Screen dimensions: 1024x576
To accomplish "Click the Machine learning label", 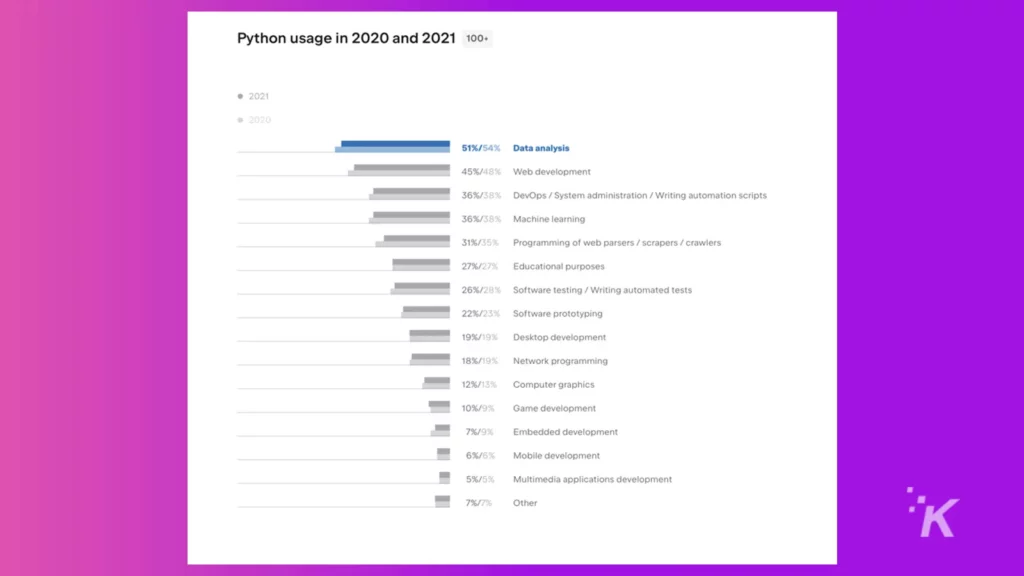I will [549, 219].
